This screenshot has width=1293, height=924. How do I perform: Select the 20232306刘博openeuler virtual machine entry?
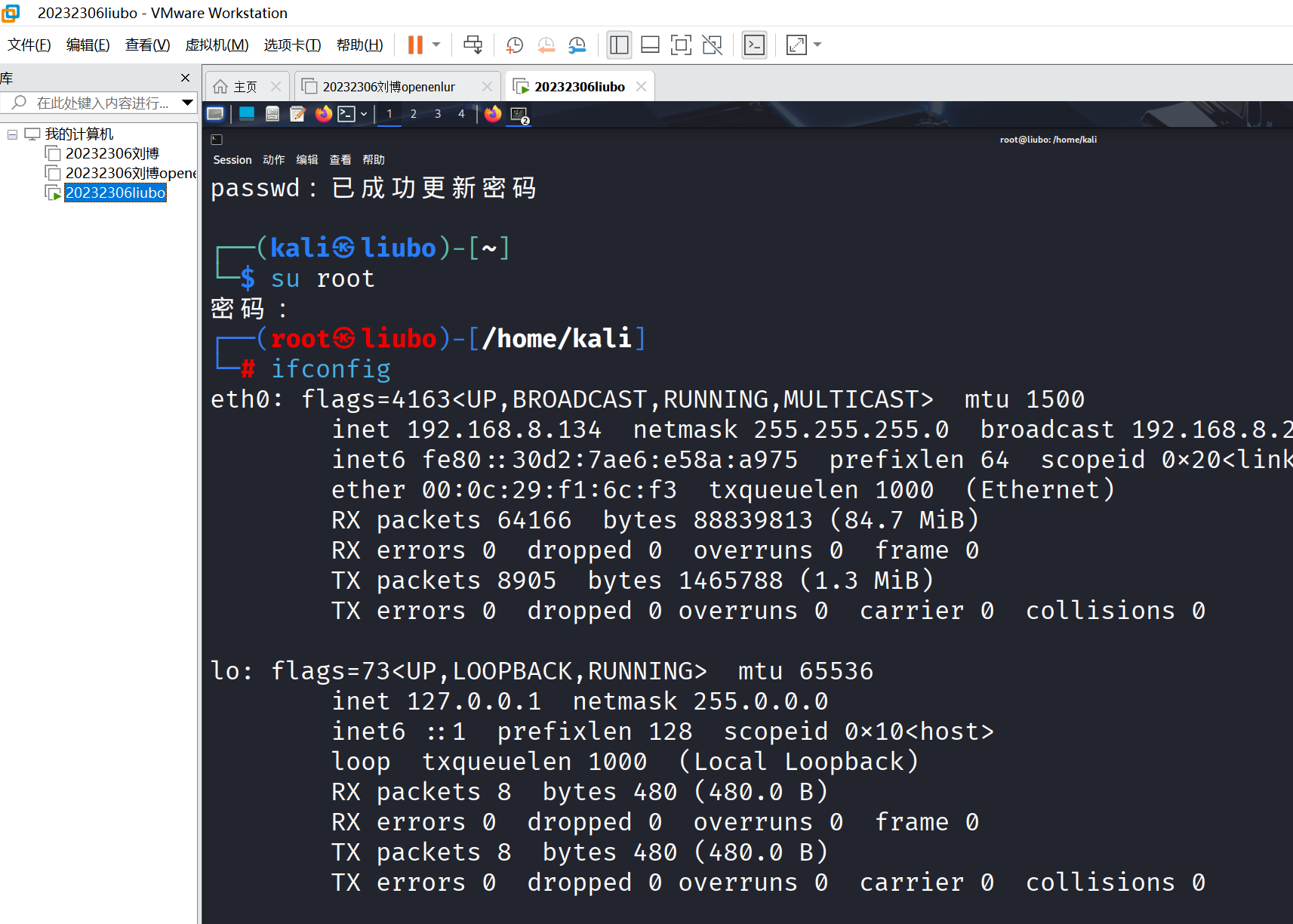(131, 174)
